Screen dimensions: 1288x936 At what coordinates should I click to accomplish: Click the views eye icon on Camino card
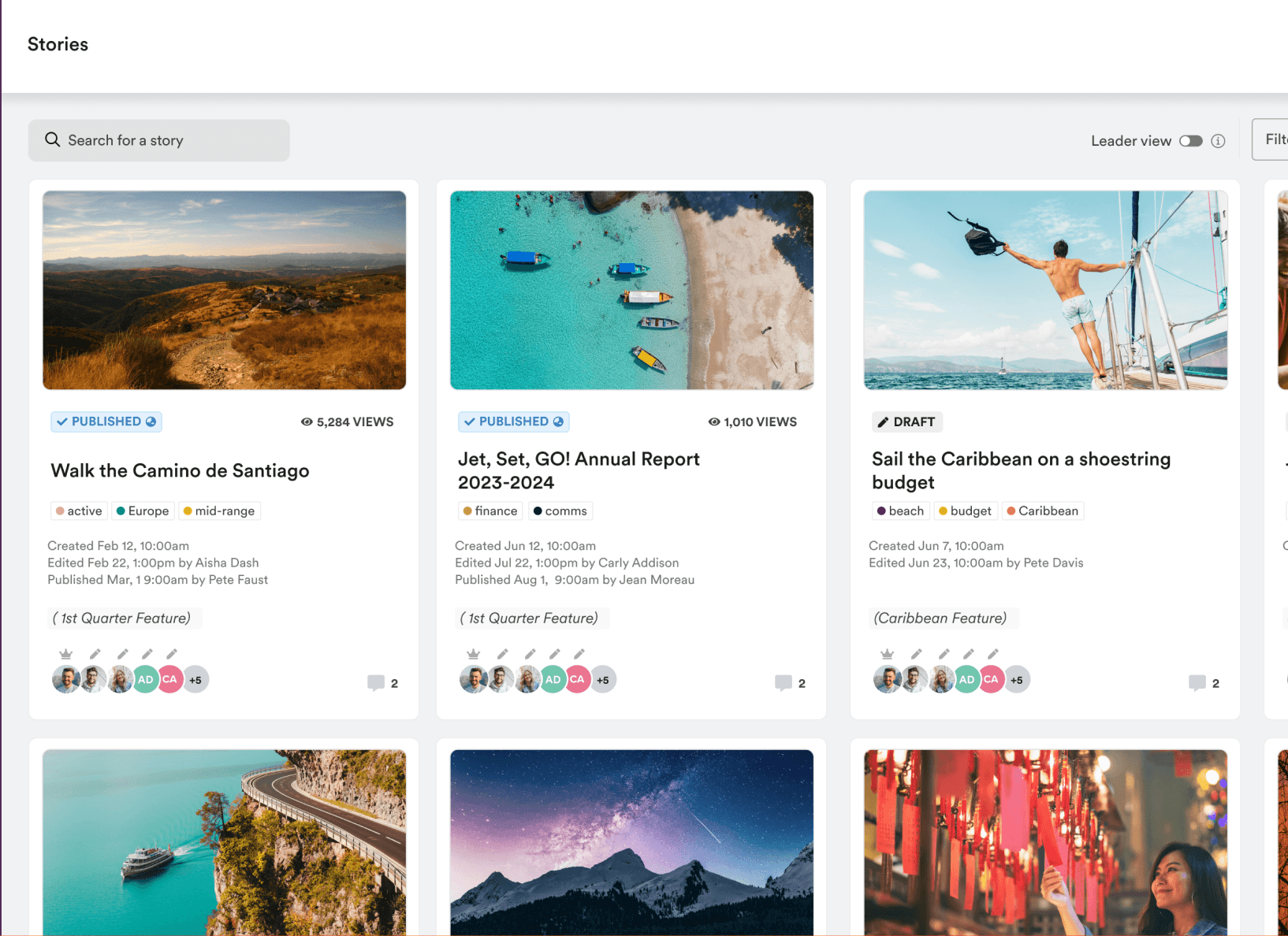[307, 422]
